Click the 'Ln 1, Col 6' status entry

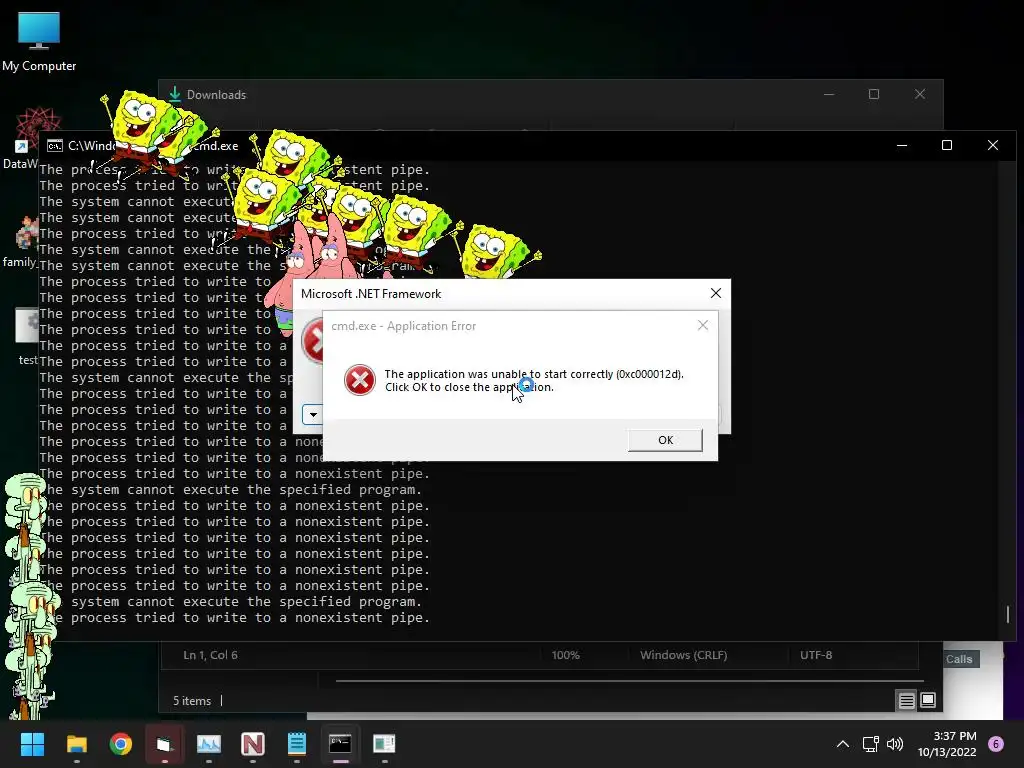pos(210,655)
